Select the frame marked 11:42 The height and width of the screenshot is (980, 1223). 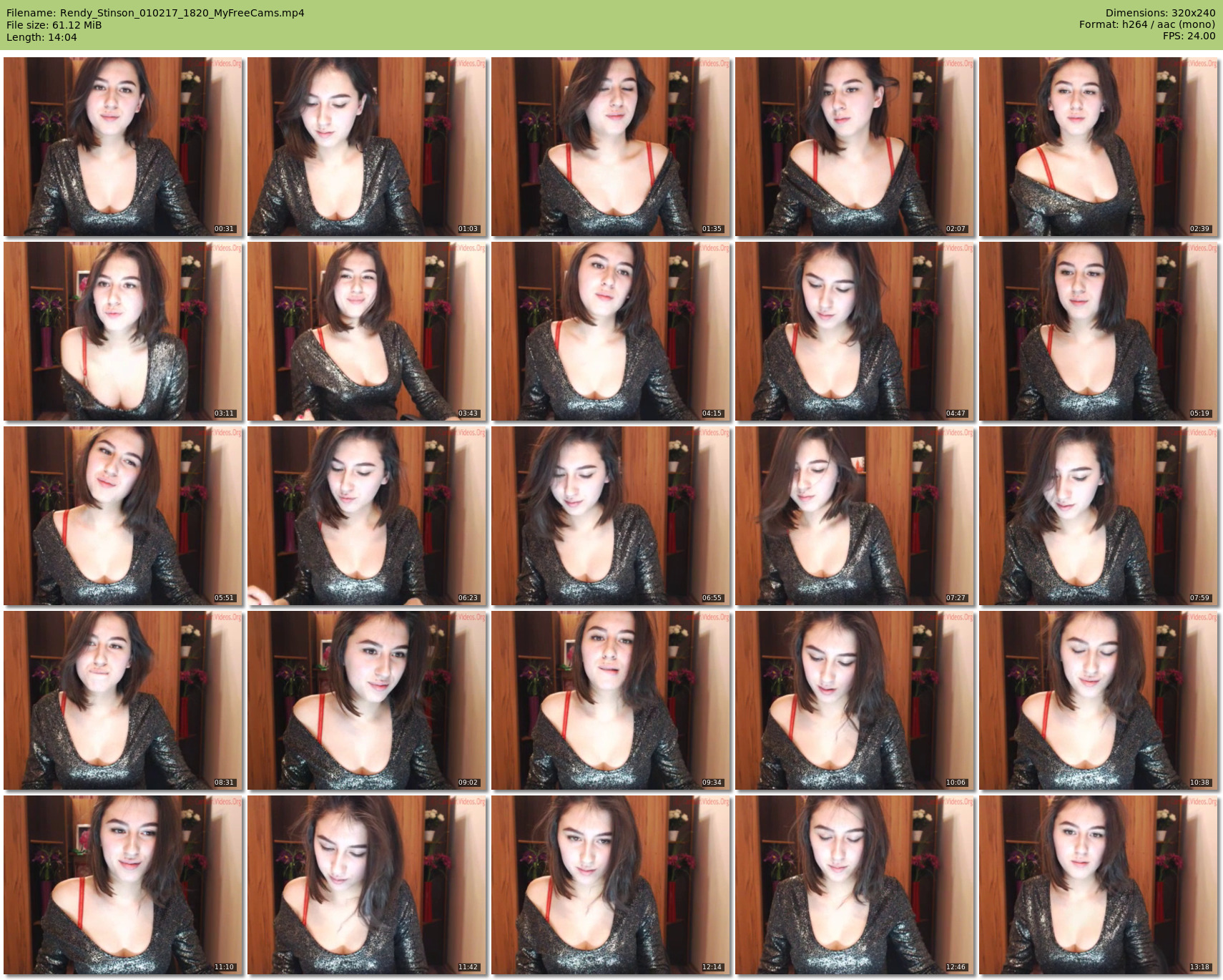(367, 885)
